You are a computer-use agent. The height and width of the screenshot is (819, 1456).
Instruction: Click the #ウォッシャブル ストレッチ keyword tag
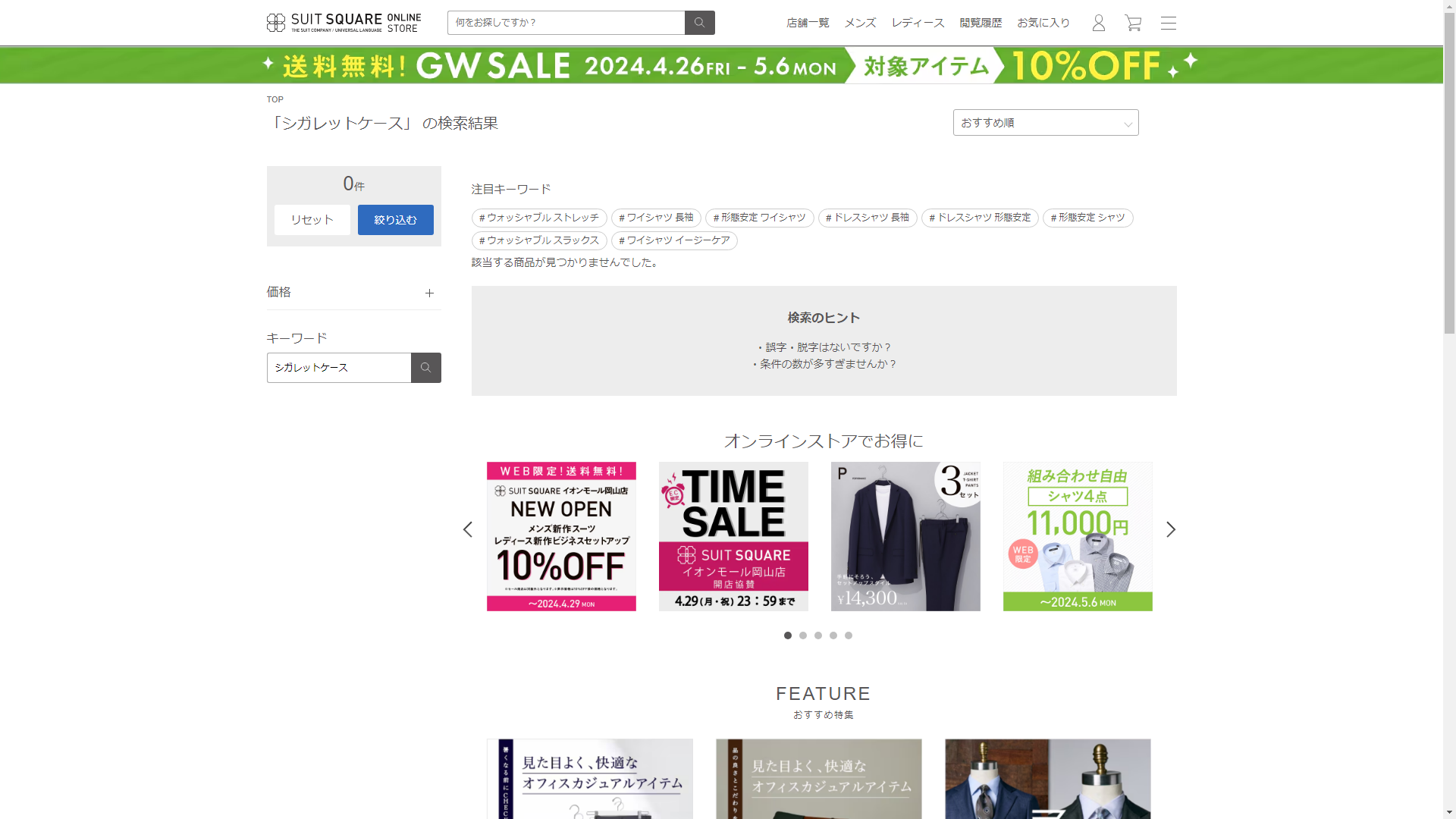[x=538, y=218]
